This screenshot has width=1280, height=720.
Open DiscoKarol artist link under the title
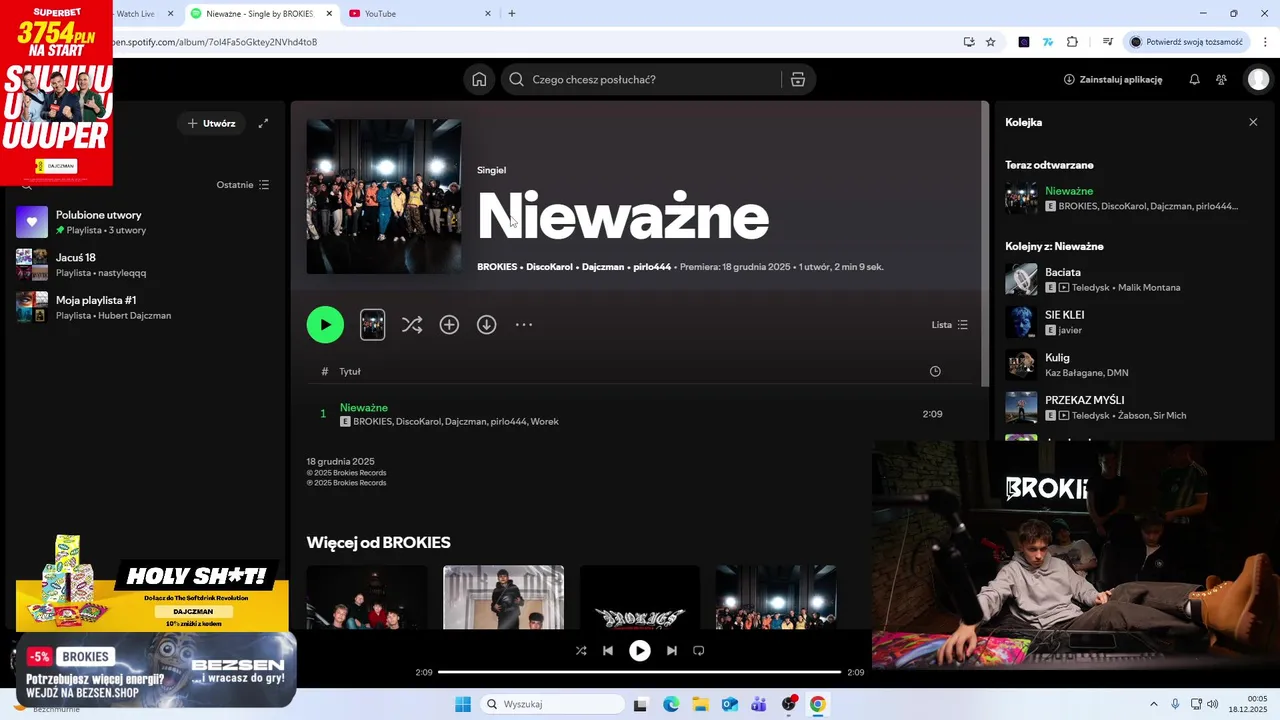(549, 267)
